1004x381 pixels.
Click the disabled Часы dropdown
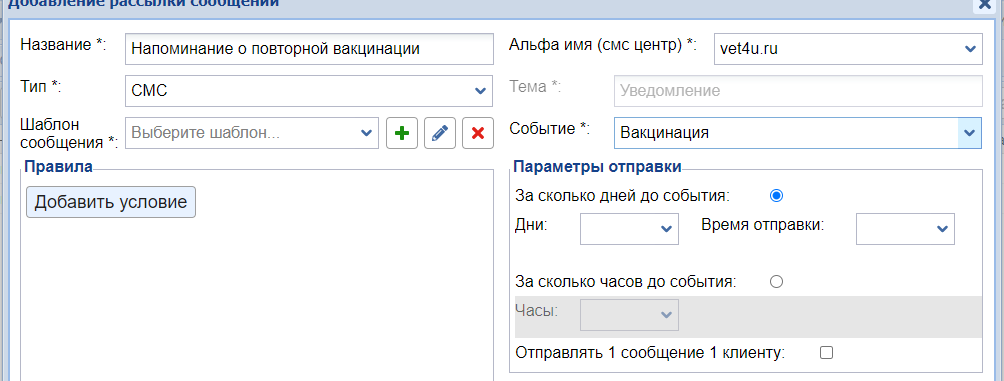629,315
